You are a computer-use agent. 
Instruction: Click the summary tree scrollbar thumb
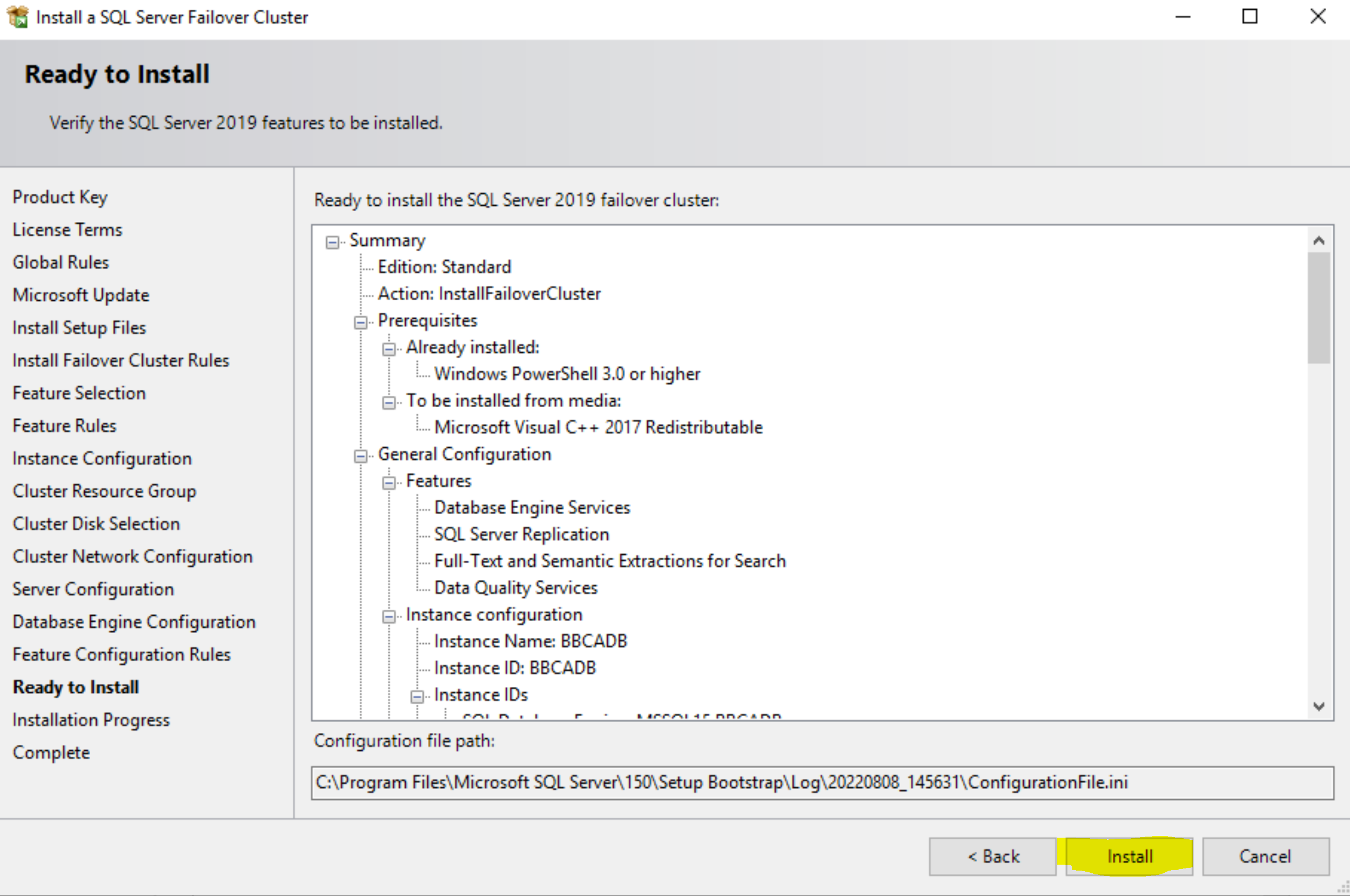1319,307
